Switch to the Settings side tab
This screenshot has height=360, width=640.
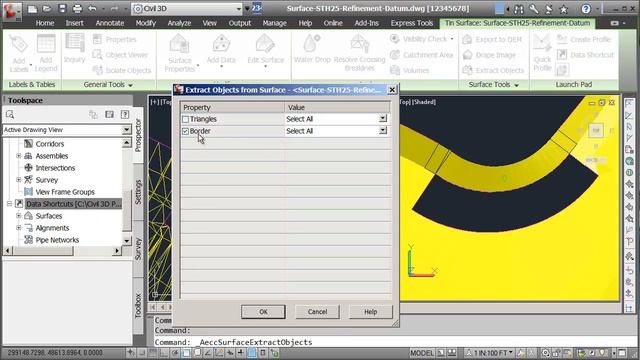(138, 192)
